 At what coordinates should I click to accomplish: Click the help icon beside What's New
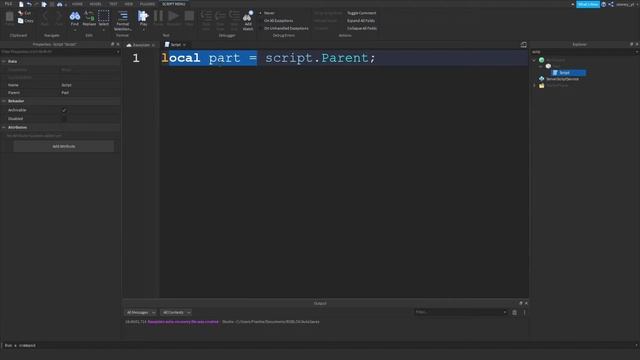(604, 4)
